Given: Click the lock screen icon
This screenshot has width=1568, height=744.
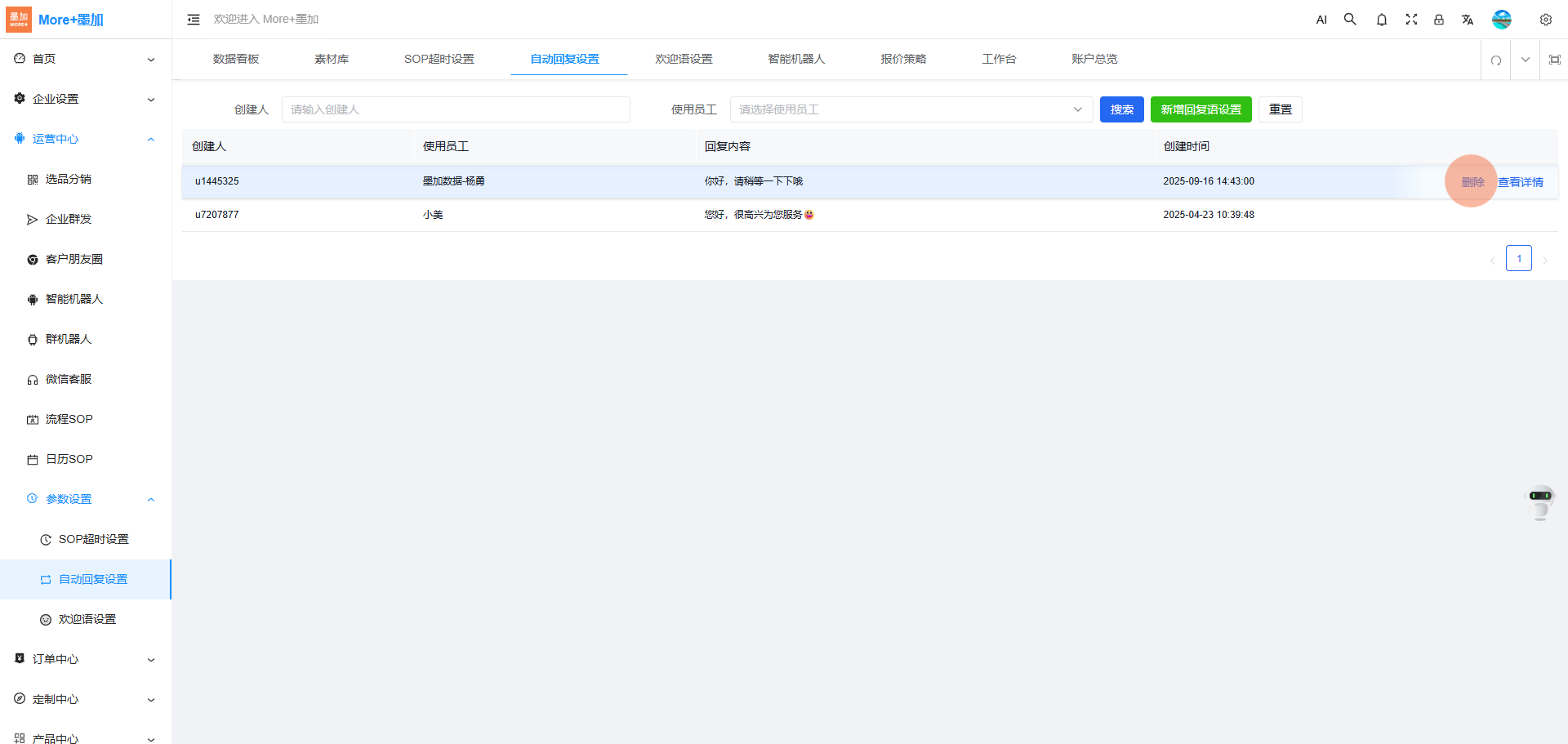Looking at the screenshot, I should click(1439, 20).
